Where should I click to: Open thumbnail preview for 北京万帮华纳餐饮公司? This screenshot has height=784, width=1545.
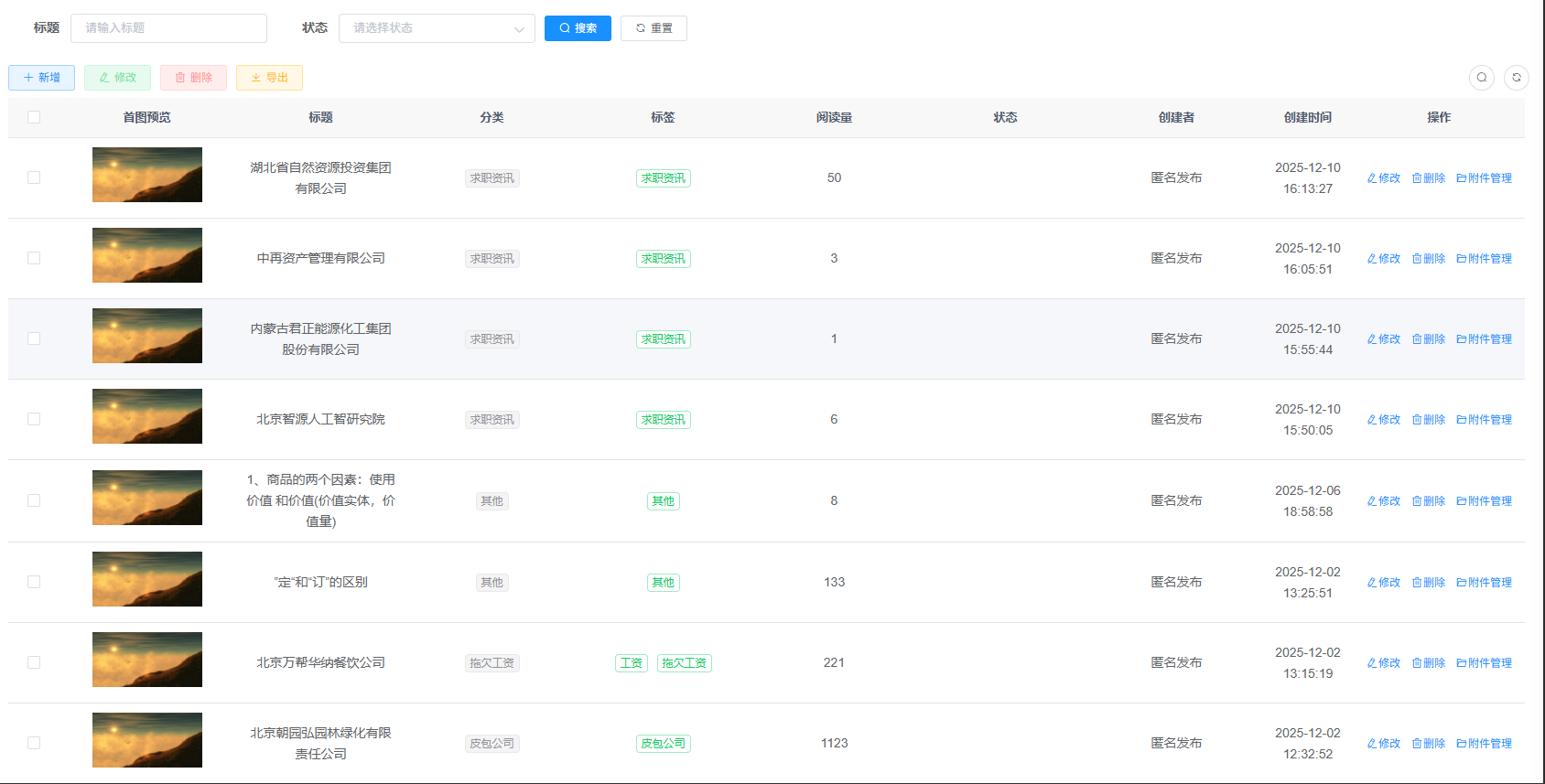[x=147, y=660]
